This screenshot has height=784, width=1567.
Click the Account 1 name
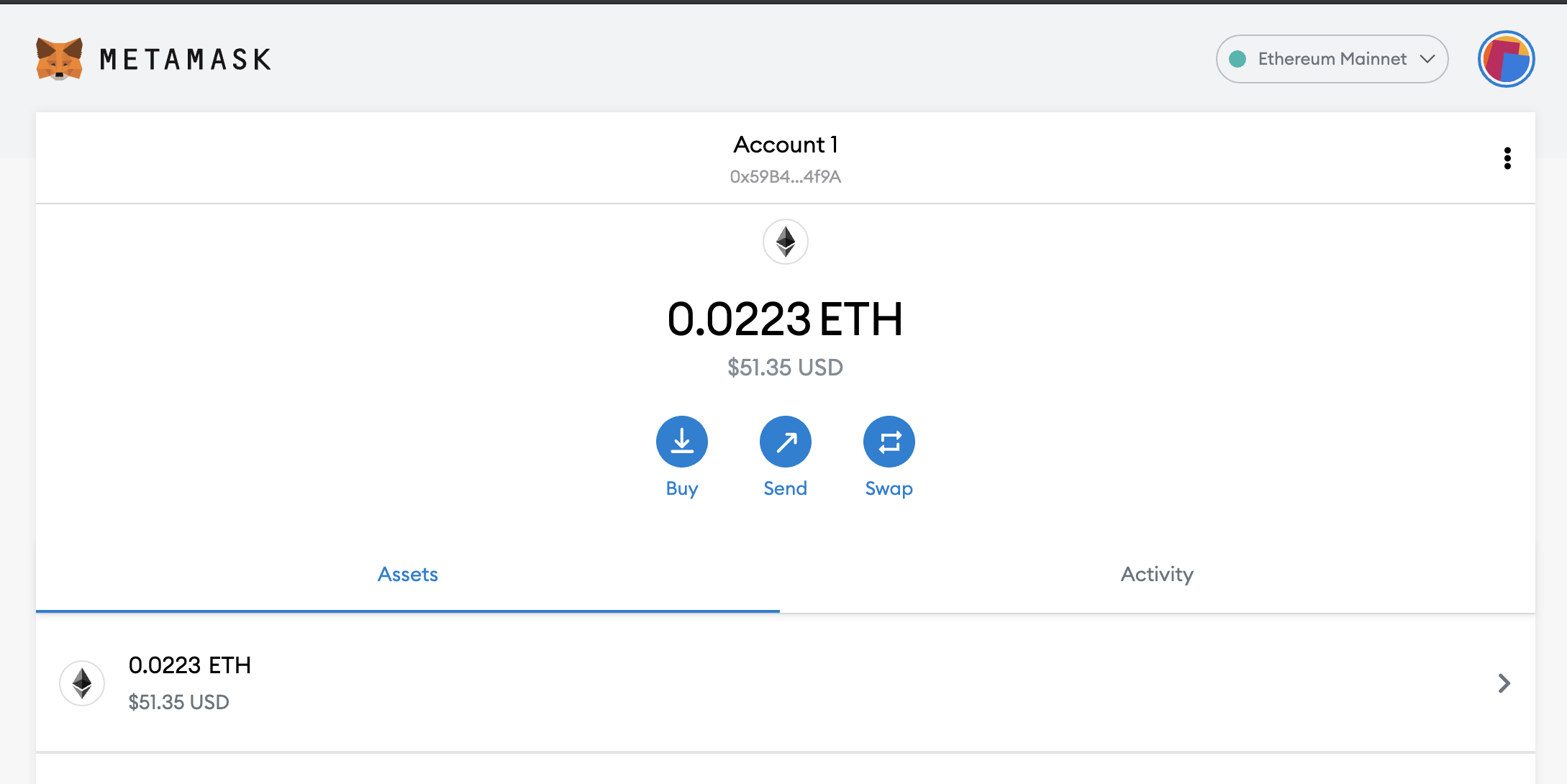(x=785, y=145)
